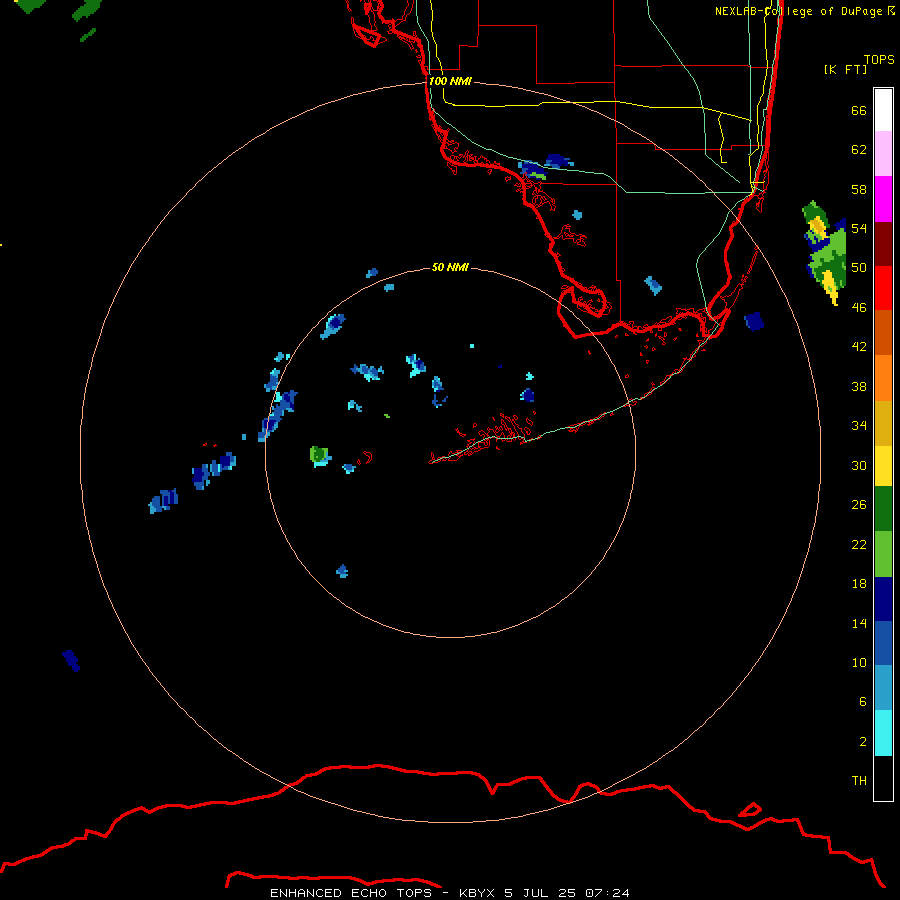The height and width of the screenshot is (900, 900).
Task: Click the cyan swatch near the legend bottom
Action: pyautogui.click(x=883, y=733)
